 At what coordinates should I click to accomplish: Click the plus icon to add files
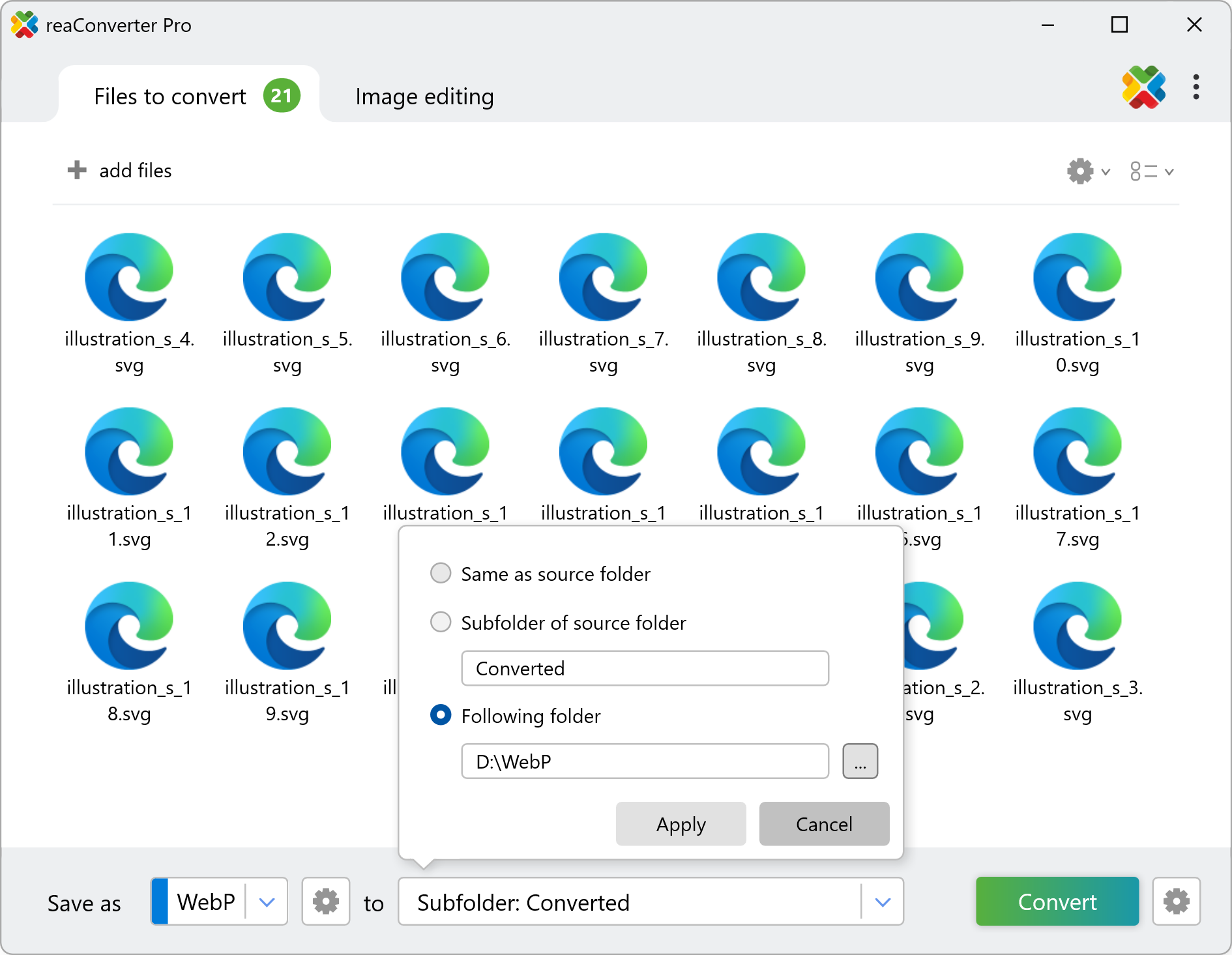pyautogui.click(x=77, y=170)
